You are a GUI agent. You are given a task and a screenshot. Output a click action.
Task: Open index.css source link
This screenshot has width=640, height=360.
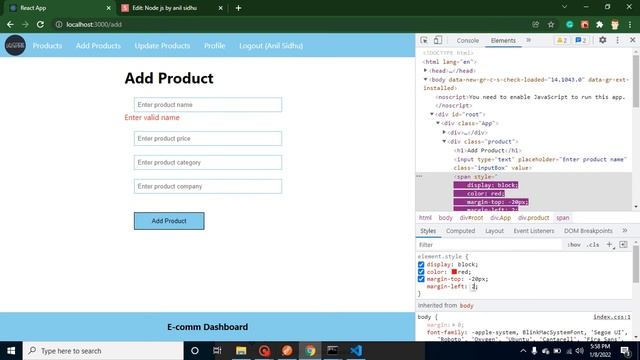[x=611, y=317]
